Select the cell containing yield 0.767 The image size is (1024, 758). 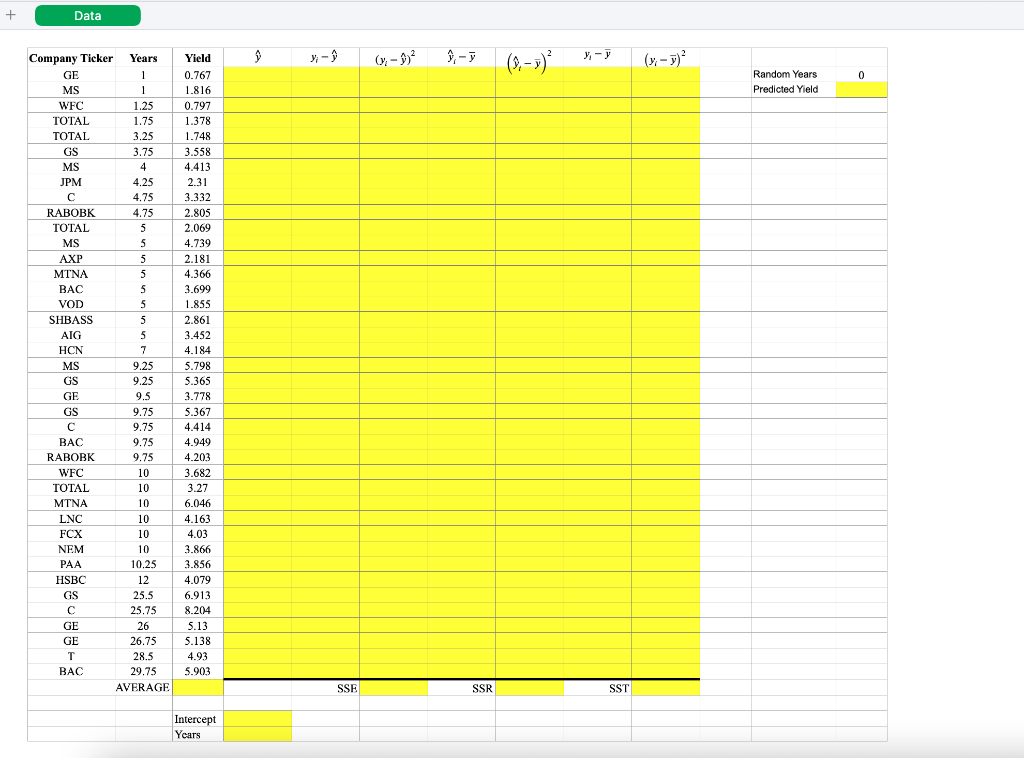click(196, 73)
